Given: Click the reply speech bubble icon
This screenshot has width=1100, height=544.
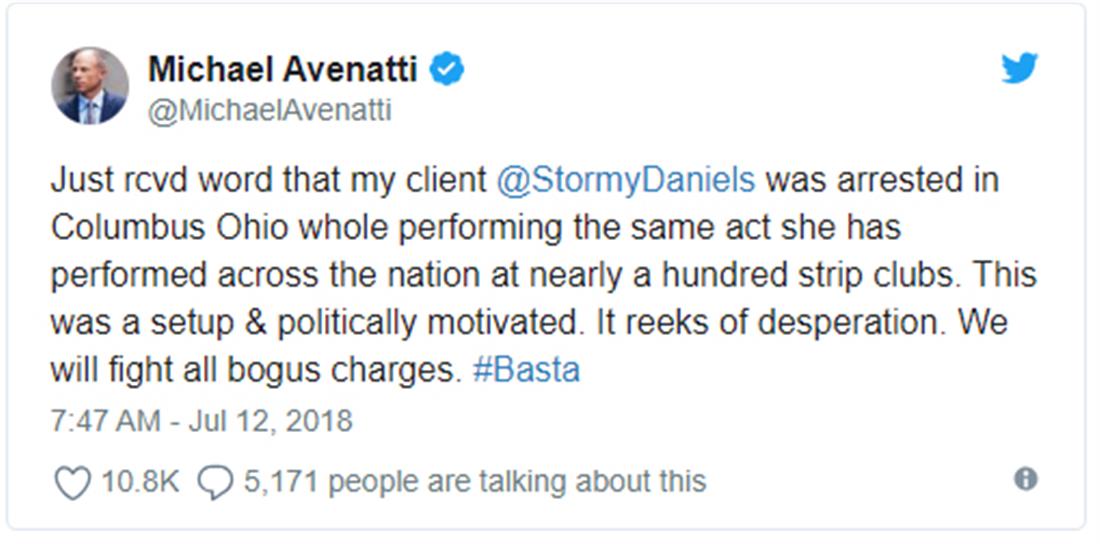Looking at the screenshot, I should point(215,482).
